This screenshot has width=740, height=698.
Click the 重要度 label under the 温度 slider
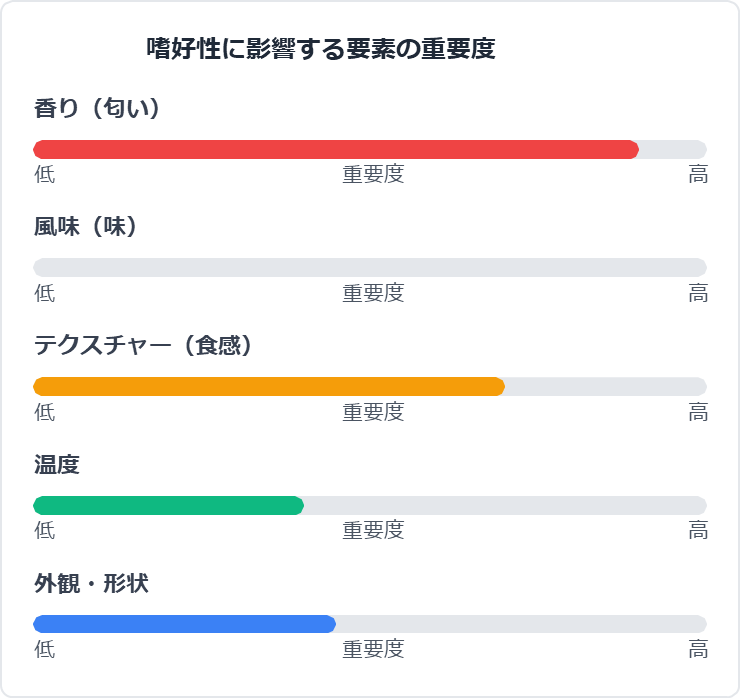(x=373, y=531)
